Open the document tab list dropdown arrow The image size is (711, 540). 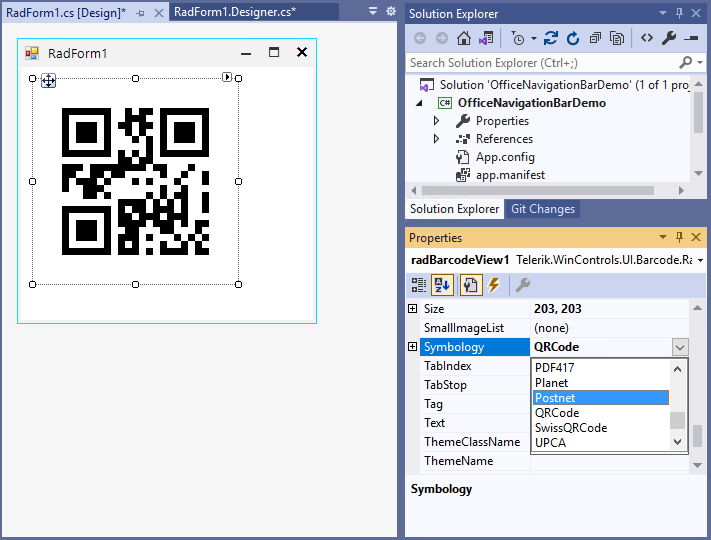click(373, 11)
